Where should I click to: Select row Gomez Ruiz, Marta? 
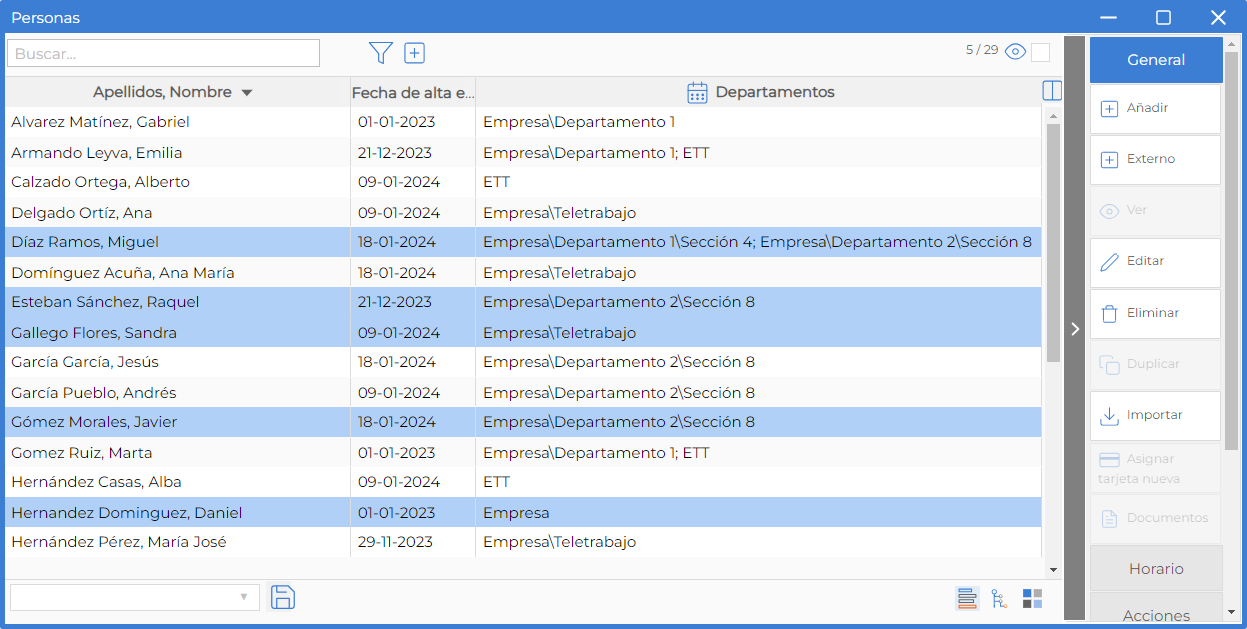523,453
